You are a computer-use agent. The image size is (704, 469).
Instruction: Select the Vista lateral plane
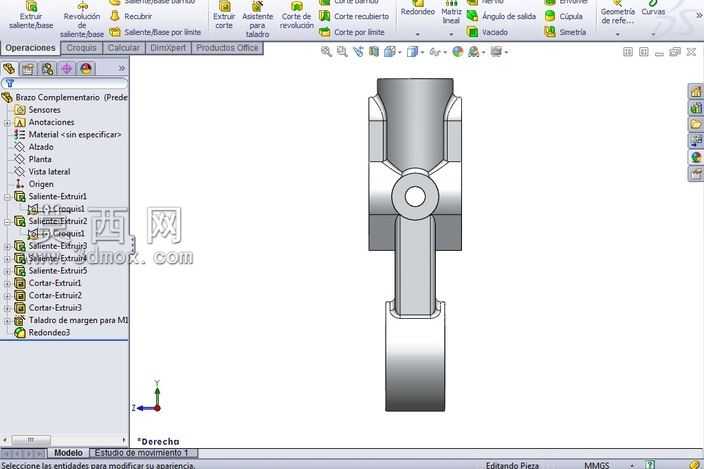pos(42,172)
